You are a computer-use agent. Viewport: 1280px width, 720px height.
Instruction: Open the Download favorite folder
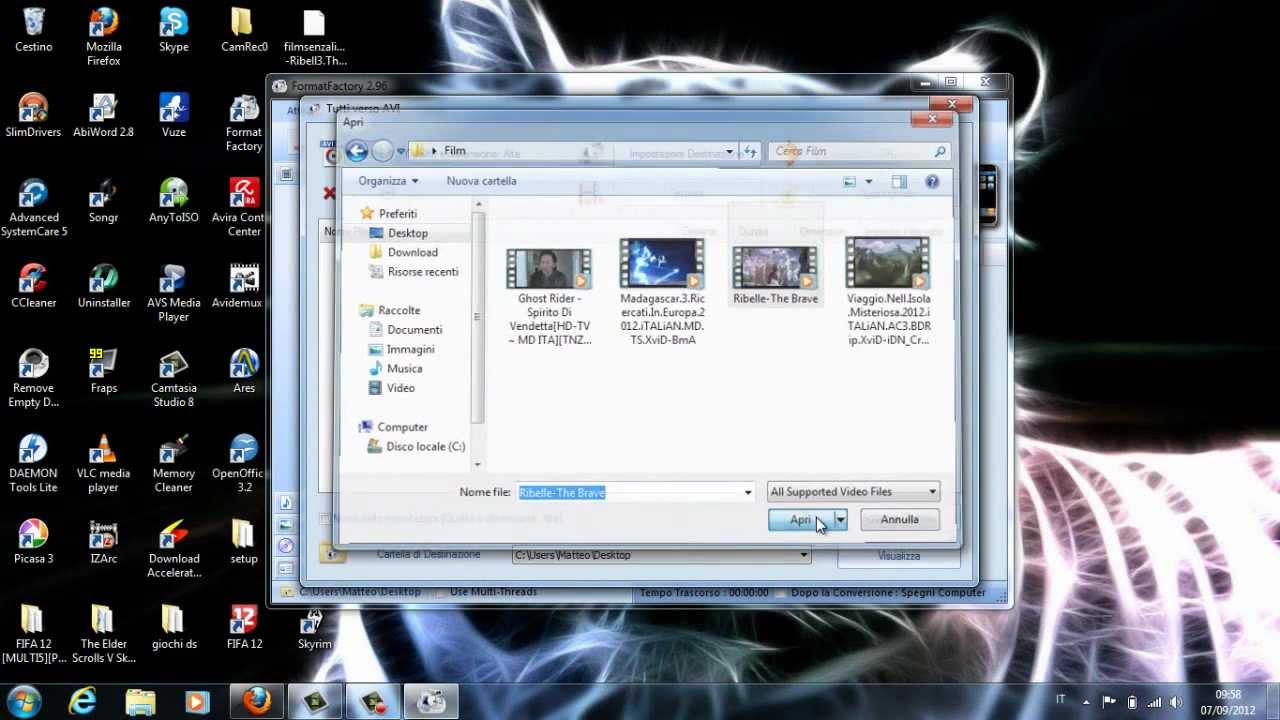(x=413, y=252)
